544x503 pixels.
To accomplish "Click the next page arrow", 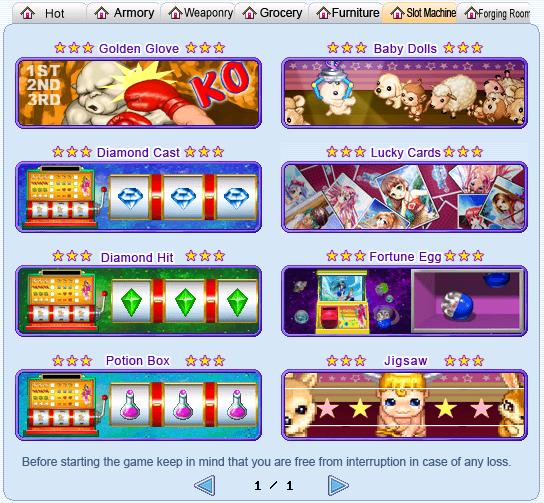I will (x=338, y=485).
